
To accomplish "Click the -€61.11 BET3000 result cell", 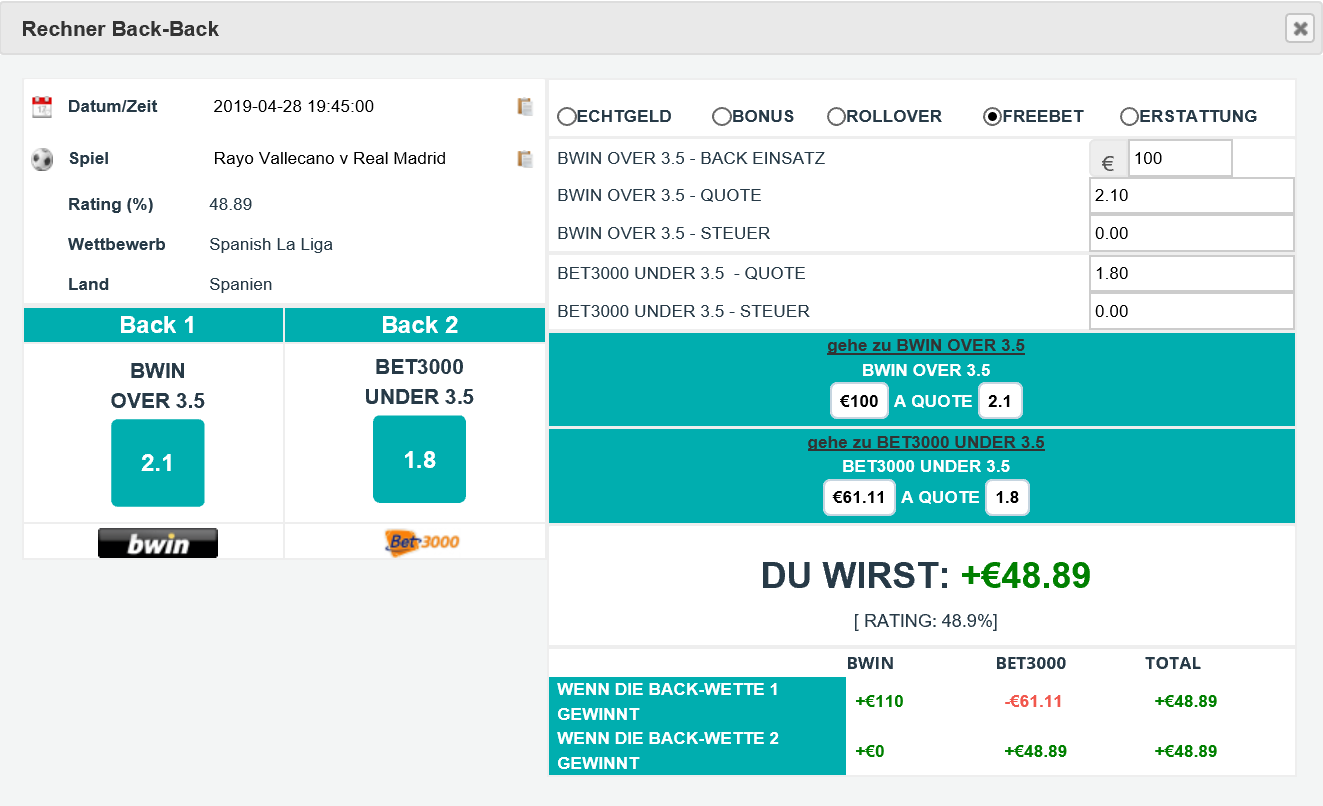I will (1033, 701).
